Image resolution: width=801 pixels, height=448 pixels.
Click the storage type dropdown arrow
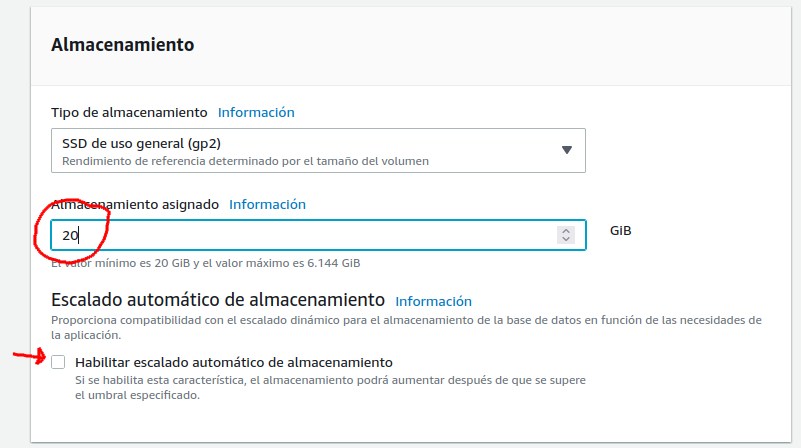[x=566, y=150]
